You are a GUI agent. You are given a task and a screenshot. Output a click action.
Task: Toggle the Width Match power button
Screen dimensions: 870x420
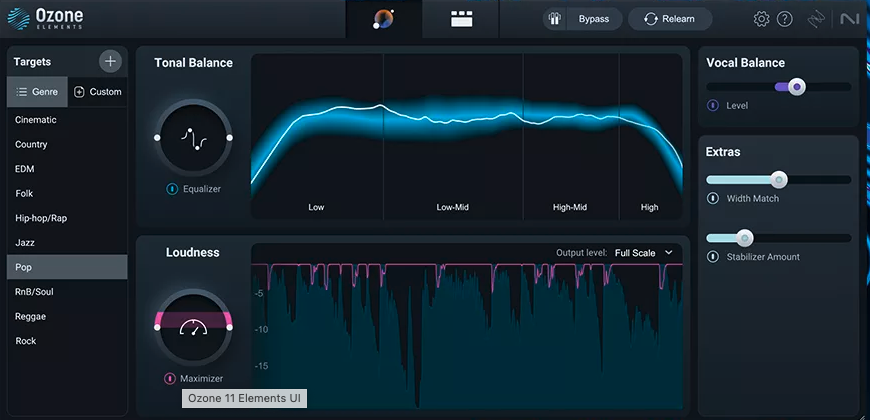pos(713,198)
